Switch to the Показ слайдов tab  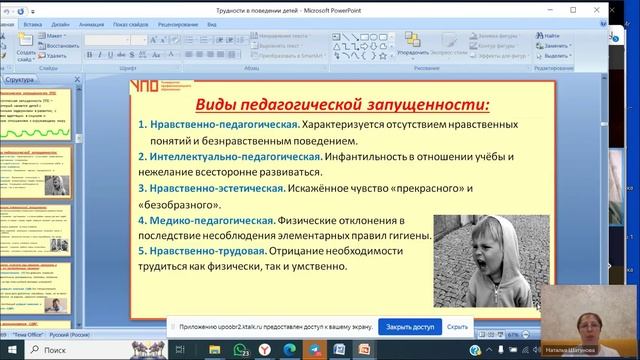(x=131, y=24)
